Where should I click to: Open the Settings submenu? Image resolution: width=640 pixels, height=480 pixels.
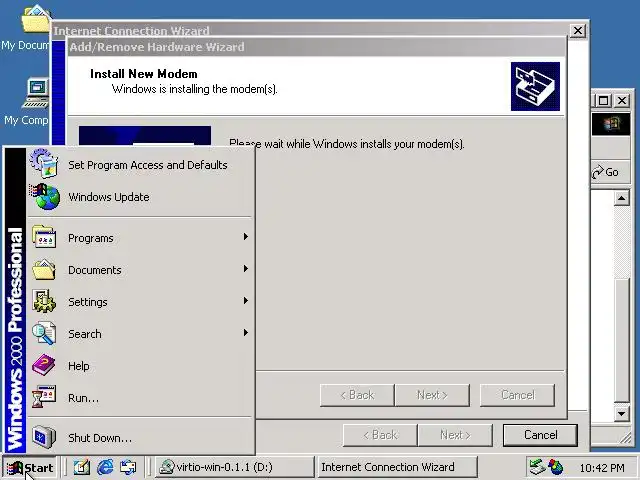click(140, 302)
